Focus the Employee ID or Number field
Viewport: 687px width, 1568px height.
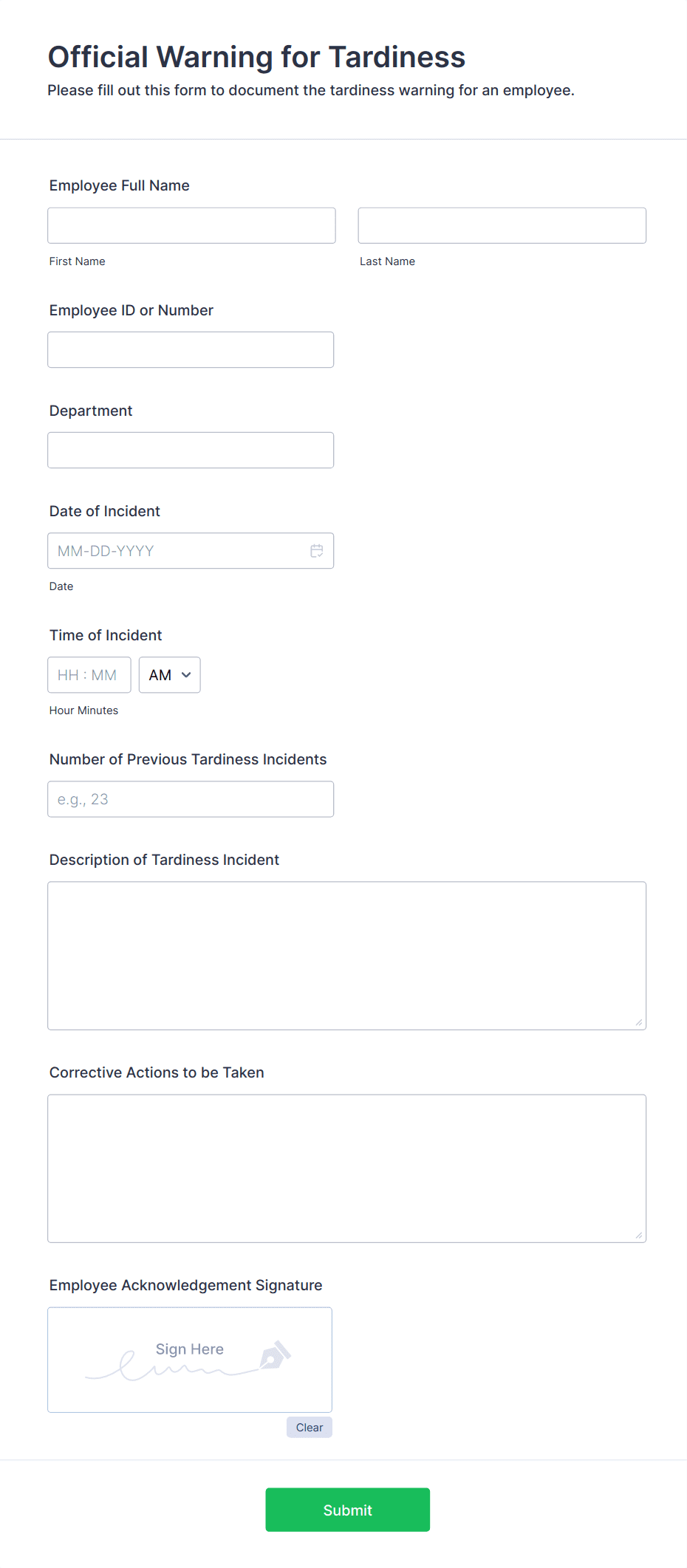(191, 349)
